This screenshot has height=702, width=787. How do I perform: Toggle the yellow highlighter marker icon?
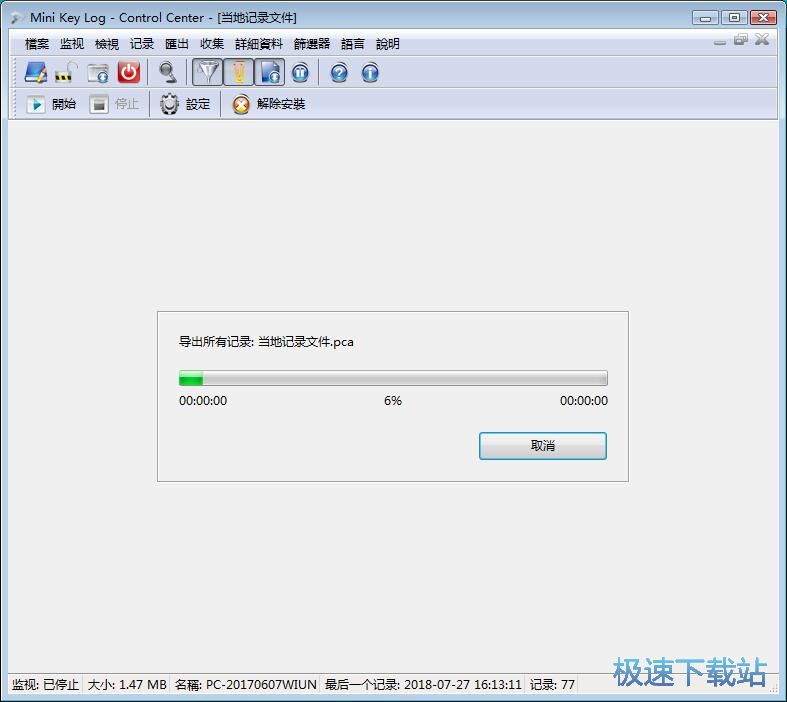(x=238, y=73)
